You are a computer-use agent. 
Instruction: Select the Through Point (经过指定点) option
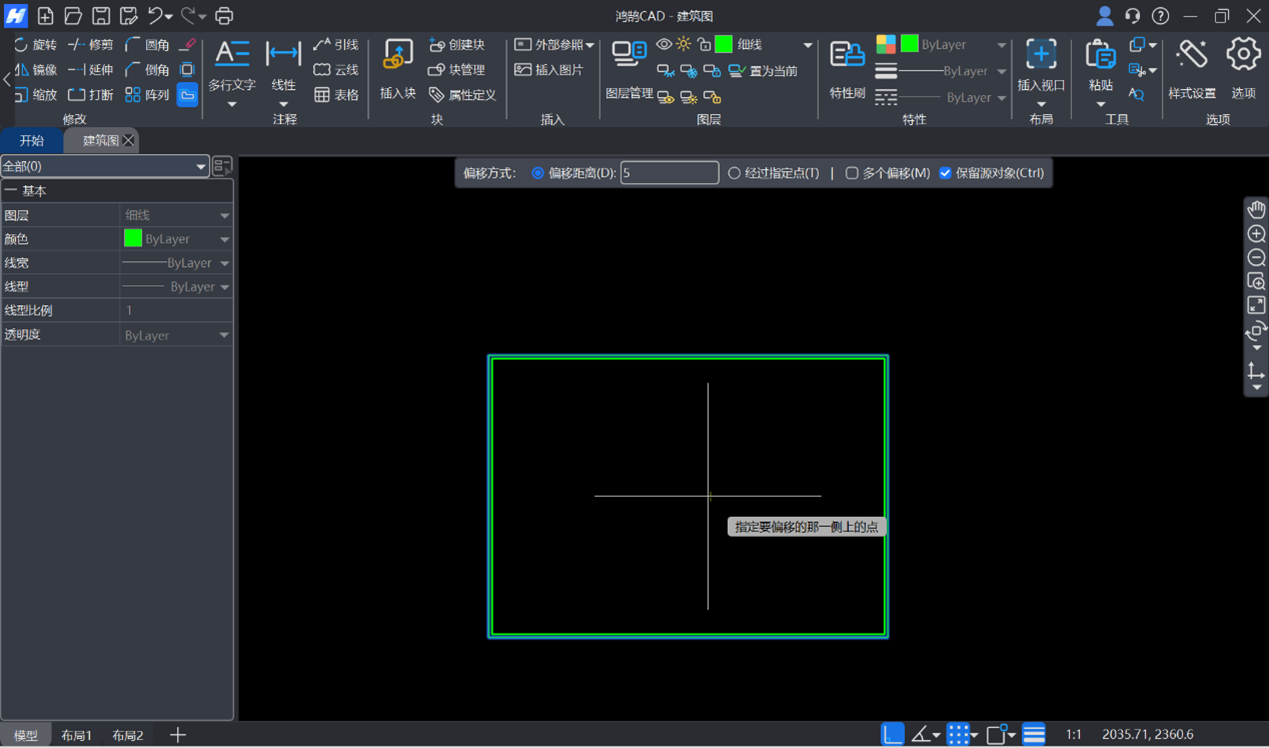[734, 173]
